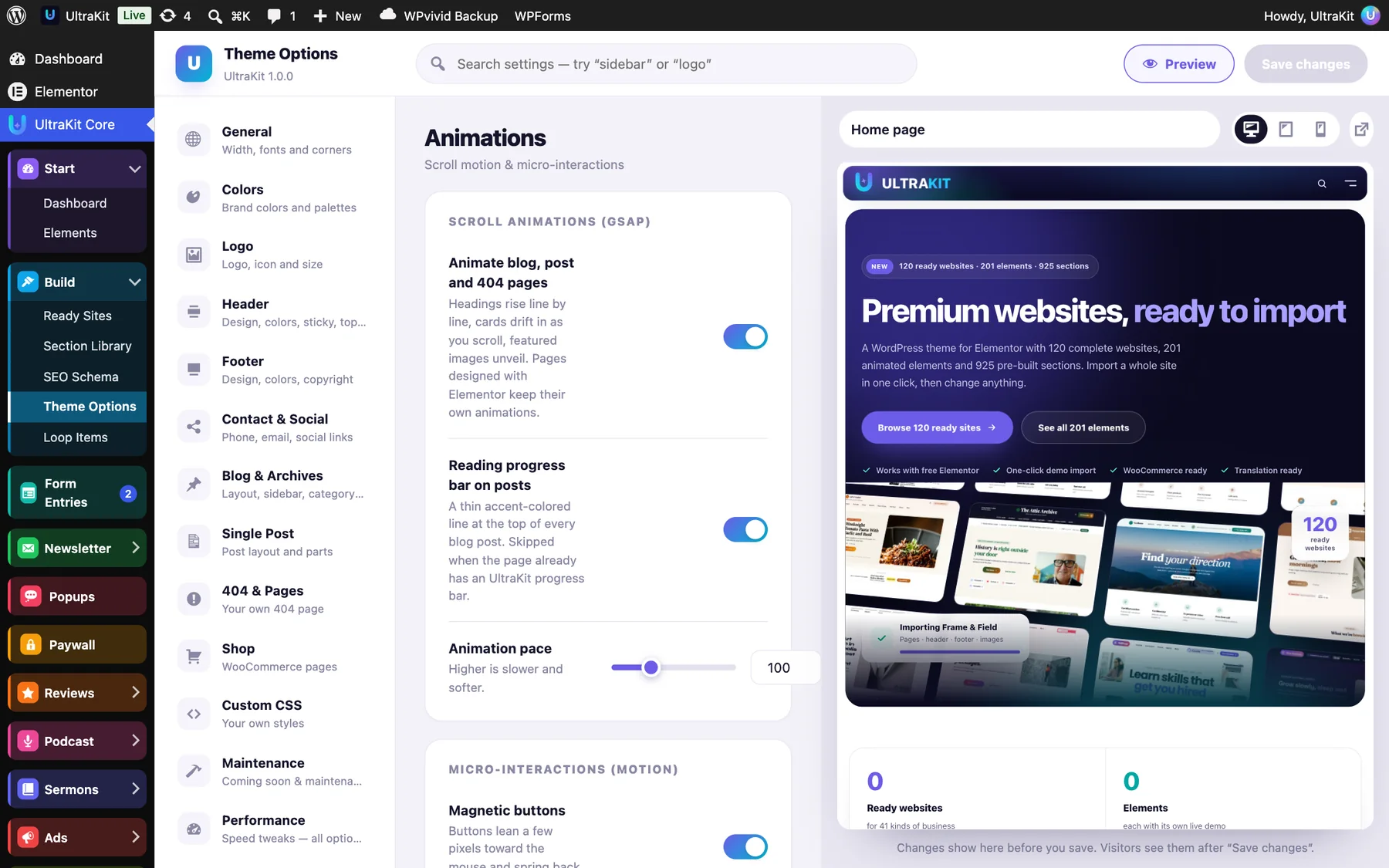The width and height of the screenshot is (1389, 868).
Task: Click the Search settings input field
Action: tap(666, 64)
